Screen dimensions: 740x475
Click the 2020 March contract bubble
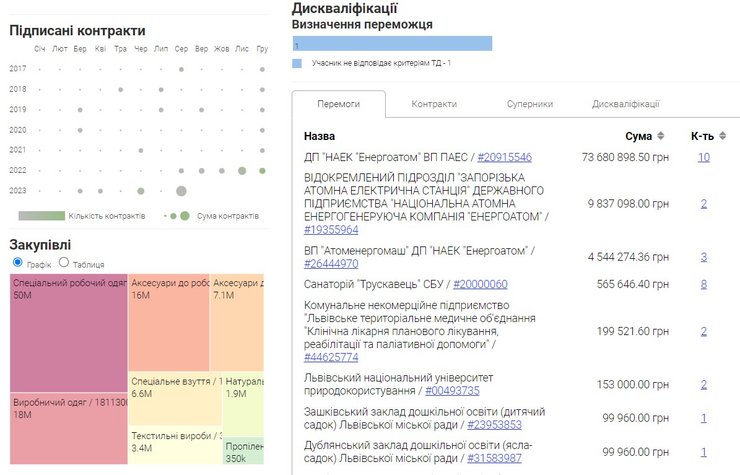point(80,130)
